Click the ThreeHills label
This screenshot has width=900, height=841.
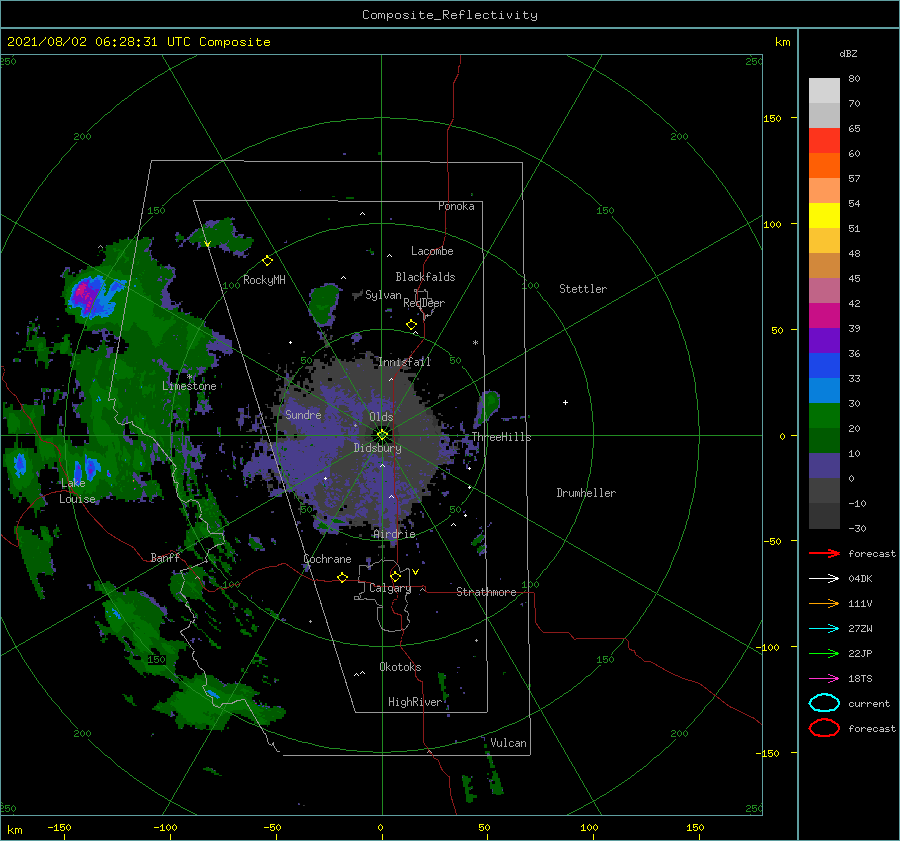(502, 437)
